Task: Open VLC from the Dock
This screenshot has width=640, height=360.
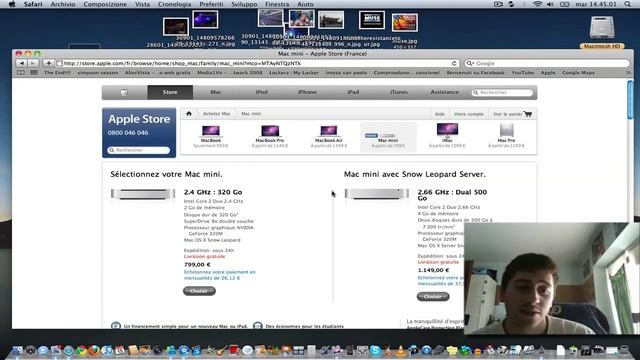Action: tap(400, 350)
